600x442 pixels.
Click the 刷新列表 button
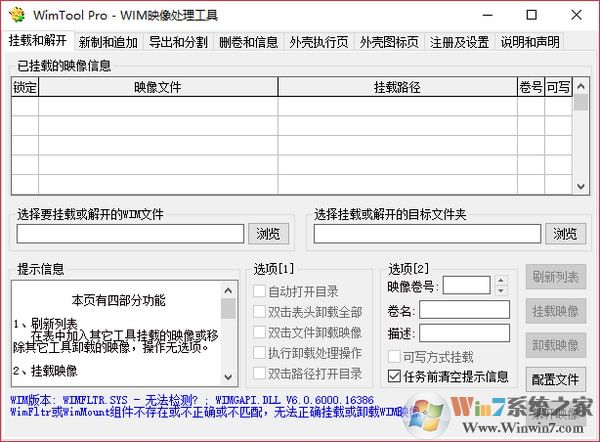(x=556, y=277)
